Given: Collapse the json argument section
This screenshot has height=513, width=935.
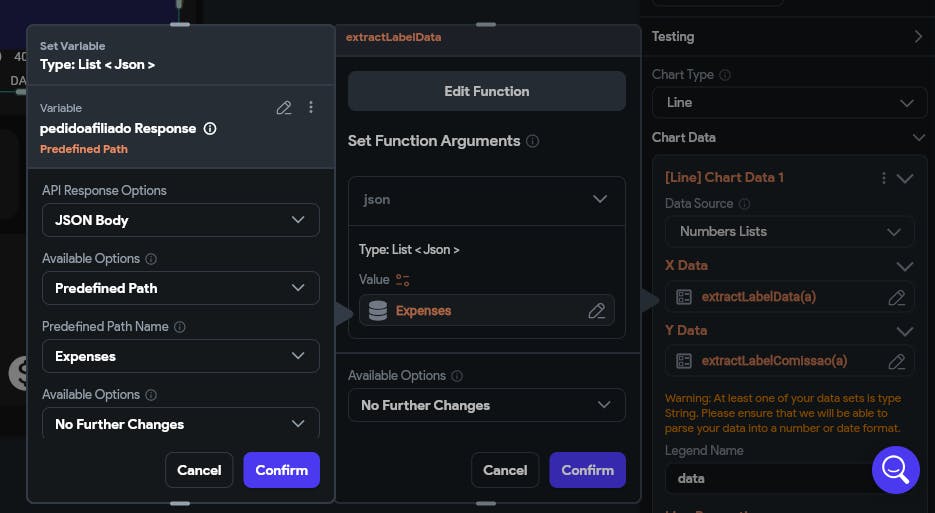Looking at the screenshot, I should pyautogui.click(x=600, y=199).
